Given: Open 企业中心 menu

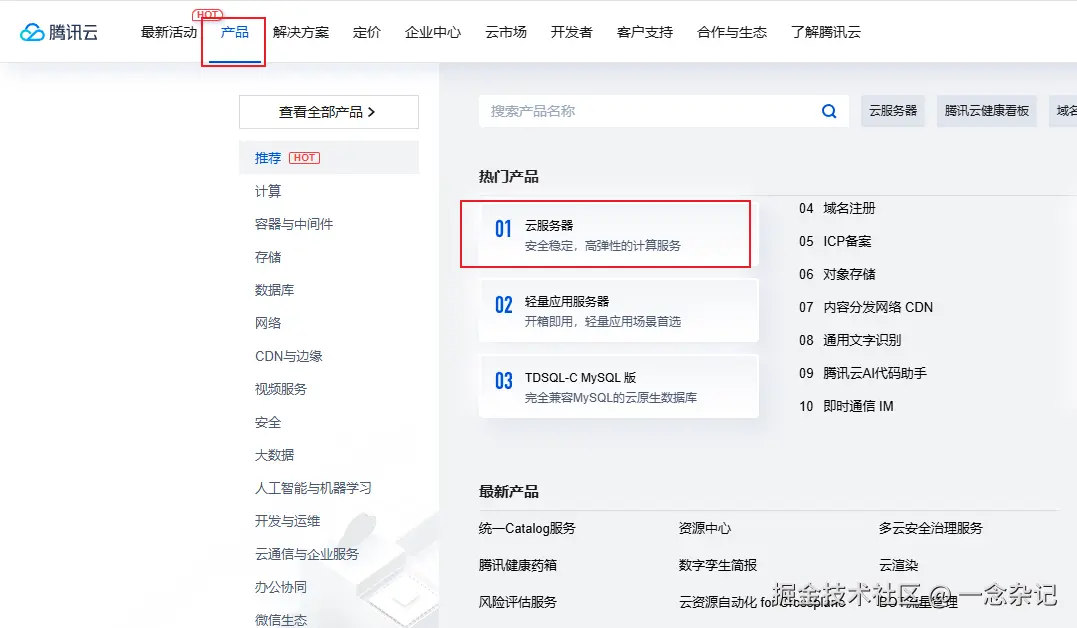Looking at the screenshot, I should tap(433, 32).
